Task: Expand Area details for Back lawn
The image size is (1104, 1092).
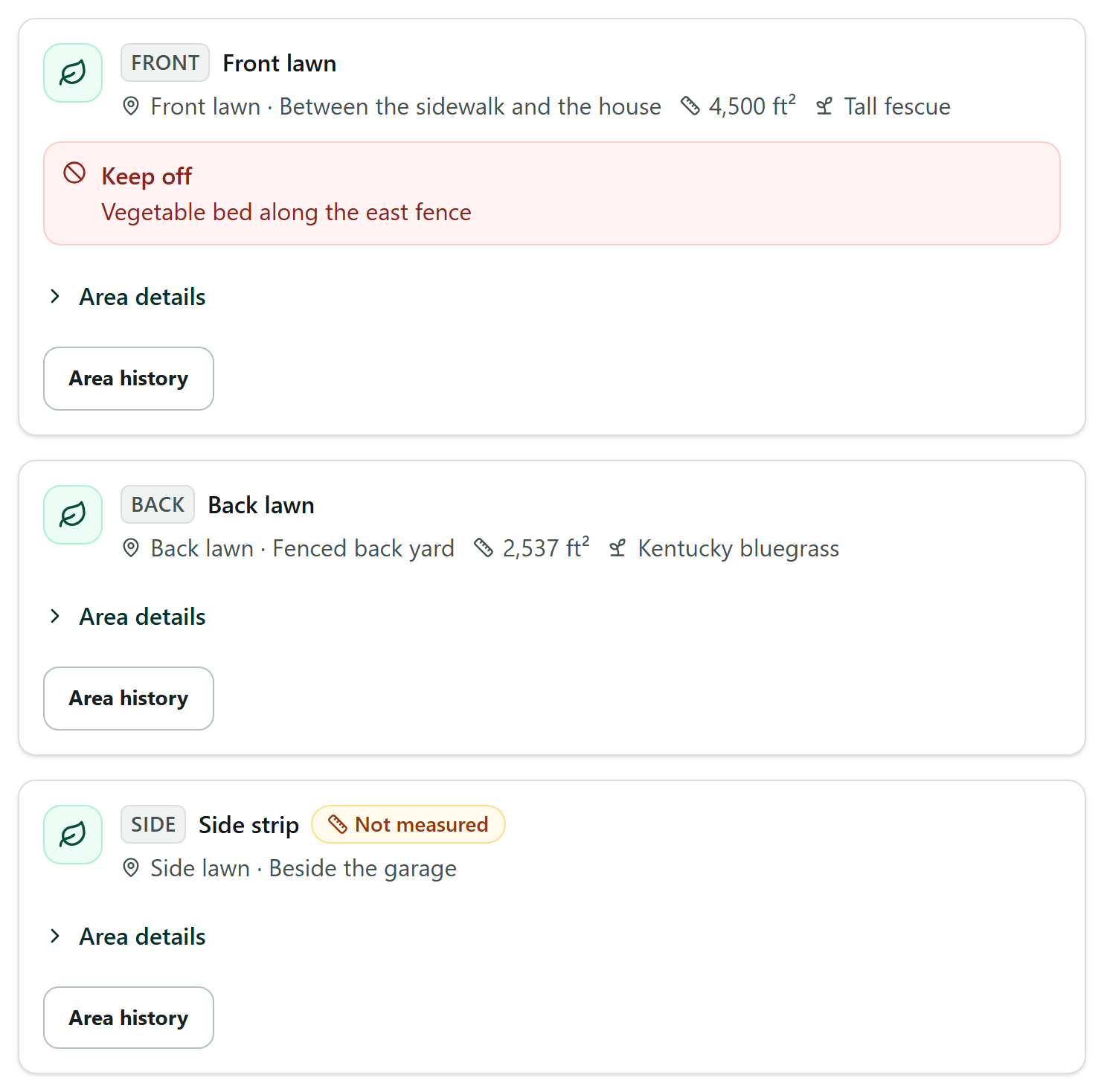Action: click(126, 617)
